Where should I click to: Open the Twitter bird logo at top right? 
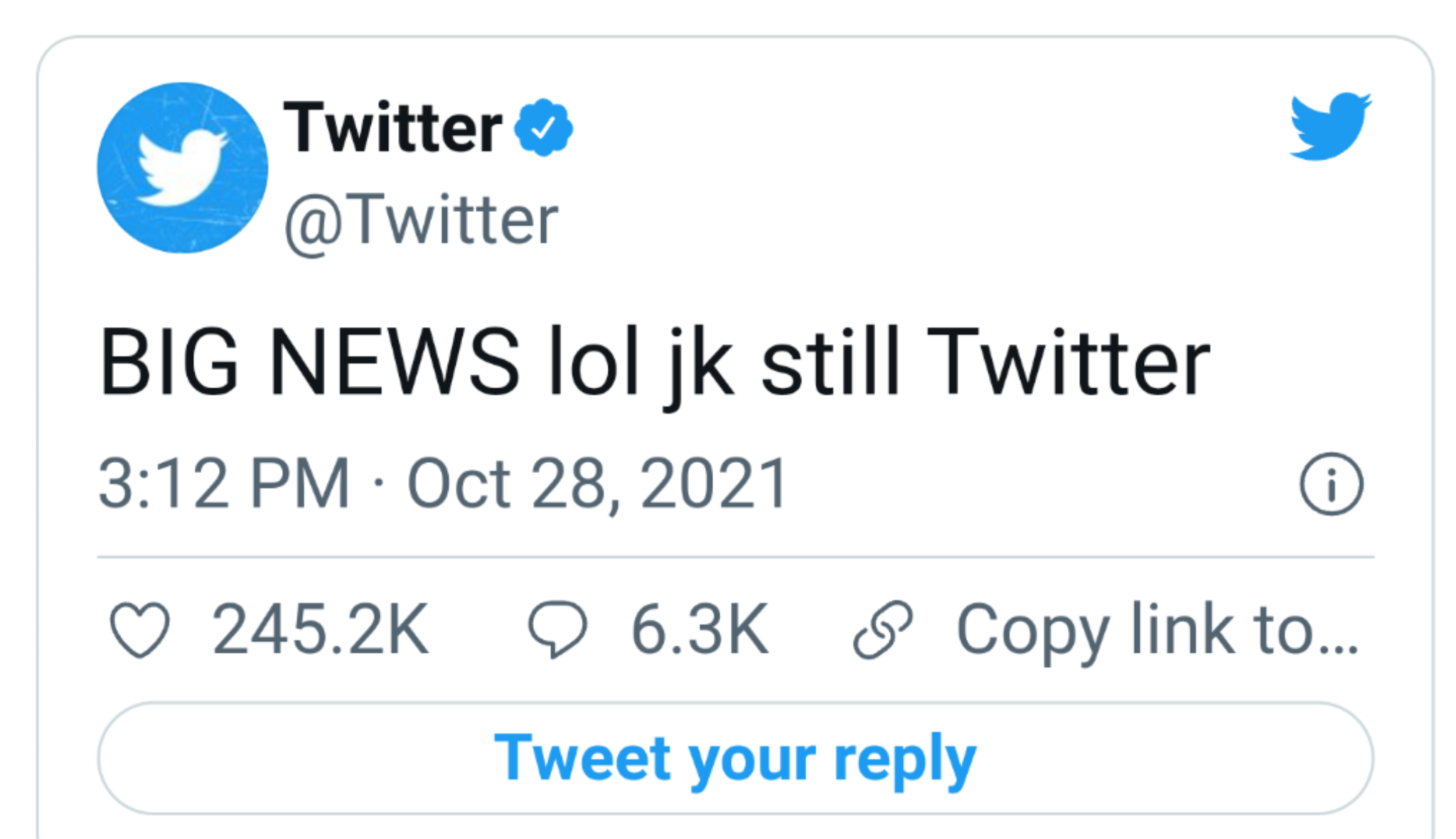click(x=1331, y=126)
